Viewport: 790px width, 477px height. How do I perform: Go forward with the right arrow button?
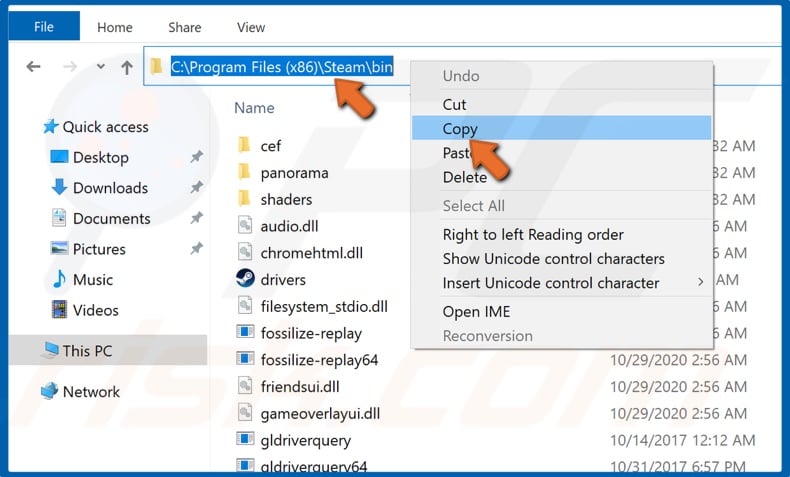pos(71,66)
